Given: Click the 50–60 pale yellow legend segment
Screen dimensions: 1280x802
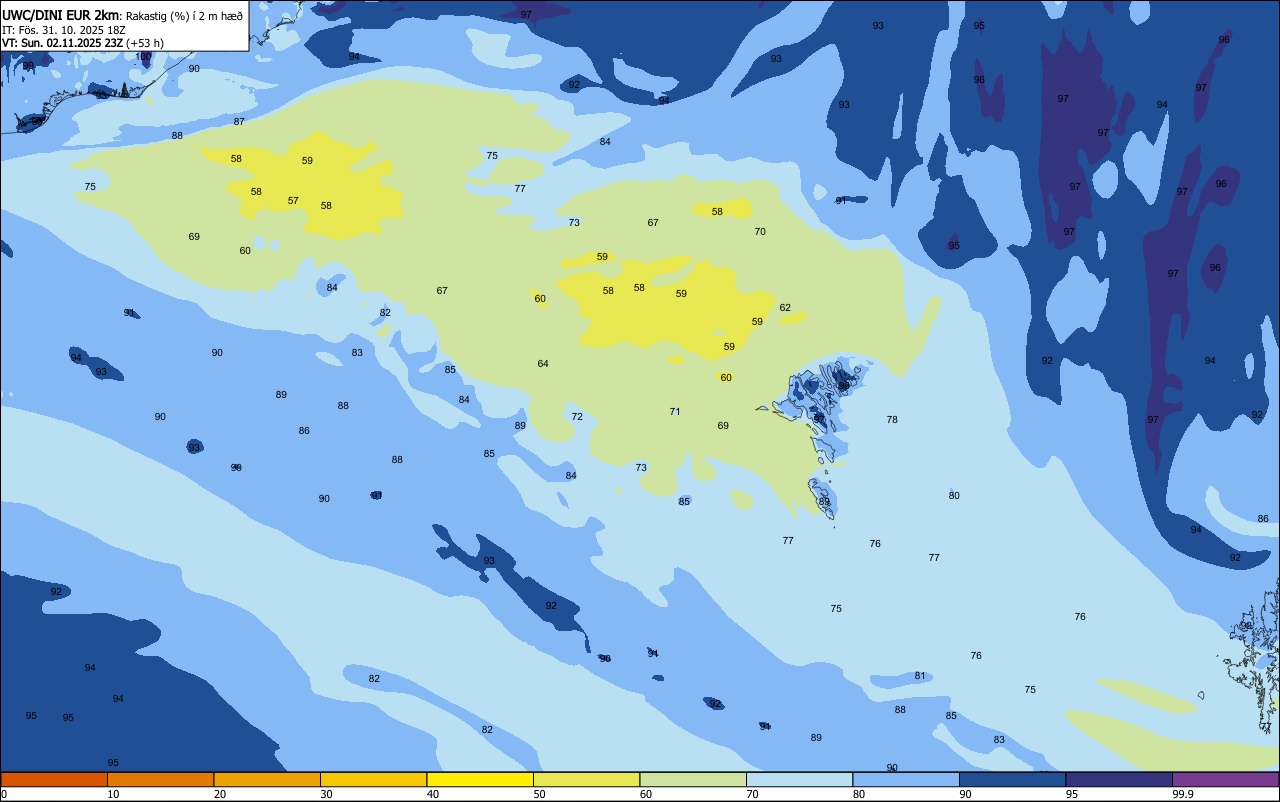Looking at the screenshot, I should pyautogui.click(x=586, y=779).
